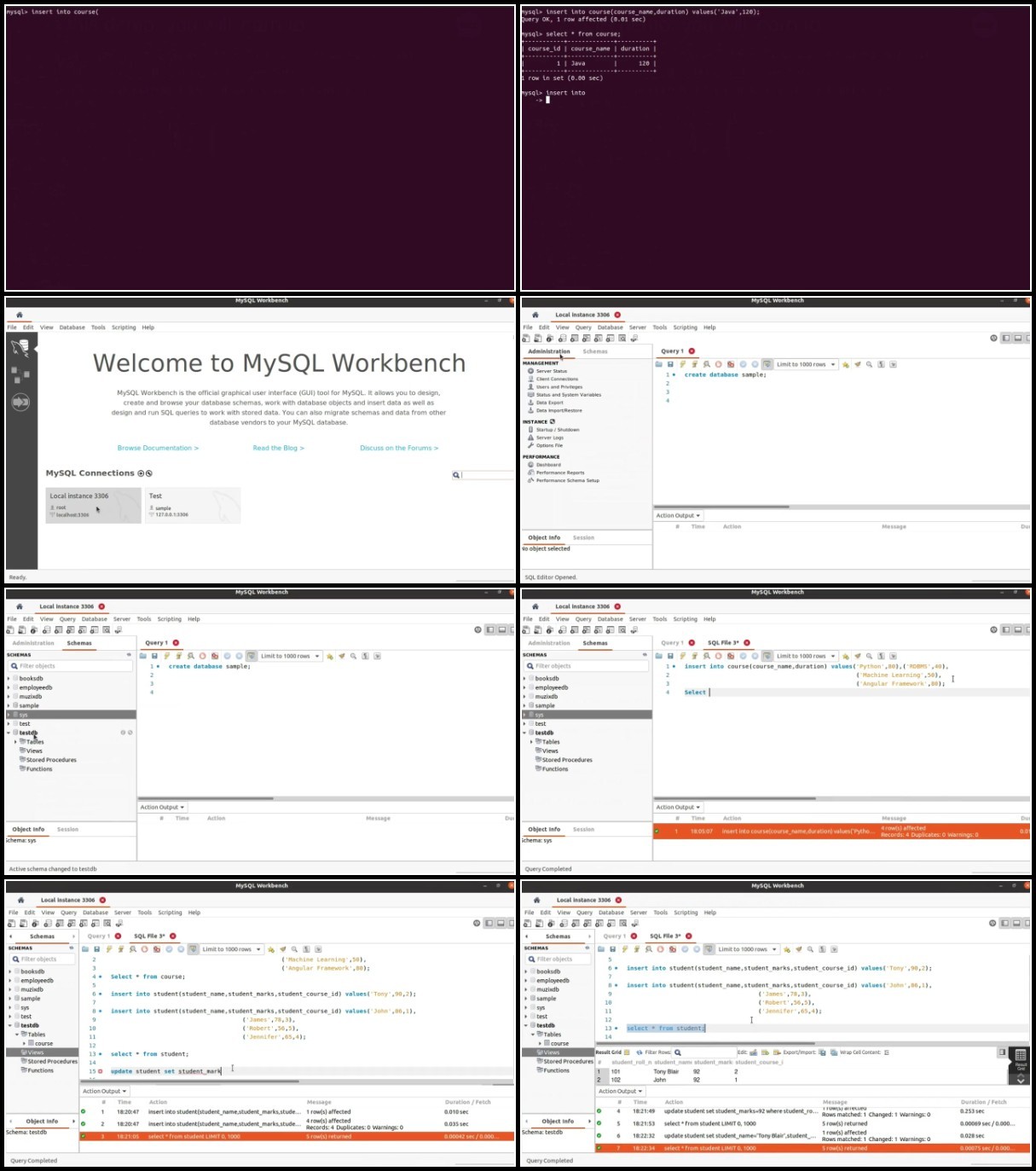The image size is (1036, 1171).
Task: Open Server menu in Administration window
Action: (x=638, y=328)
